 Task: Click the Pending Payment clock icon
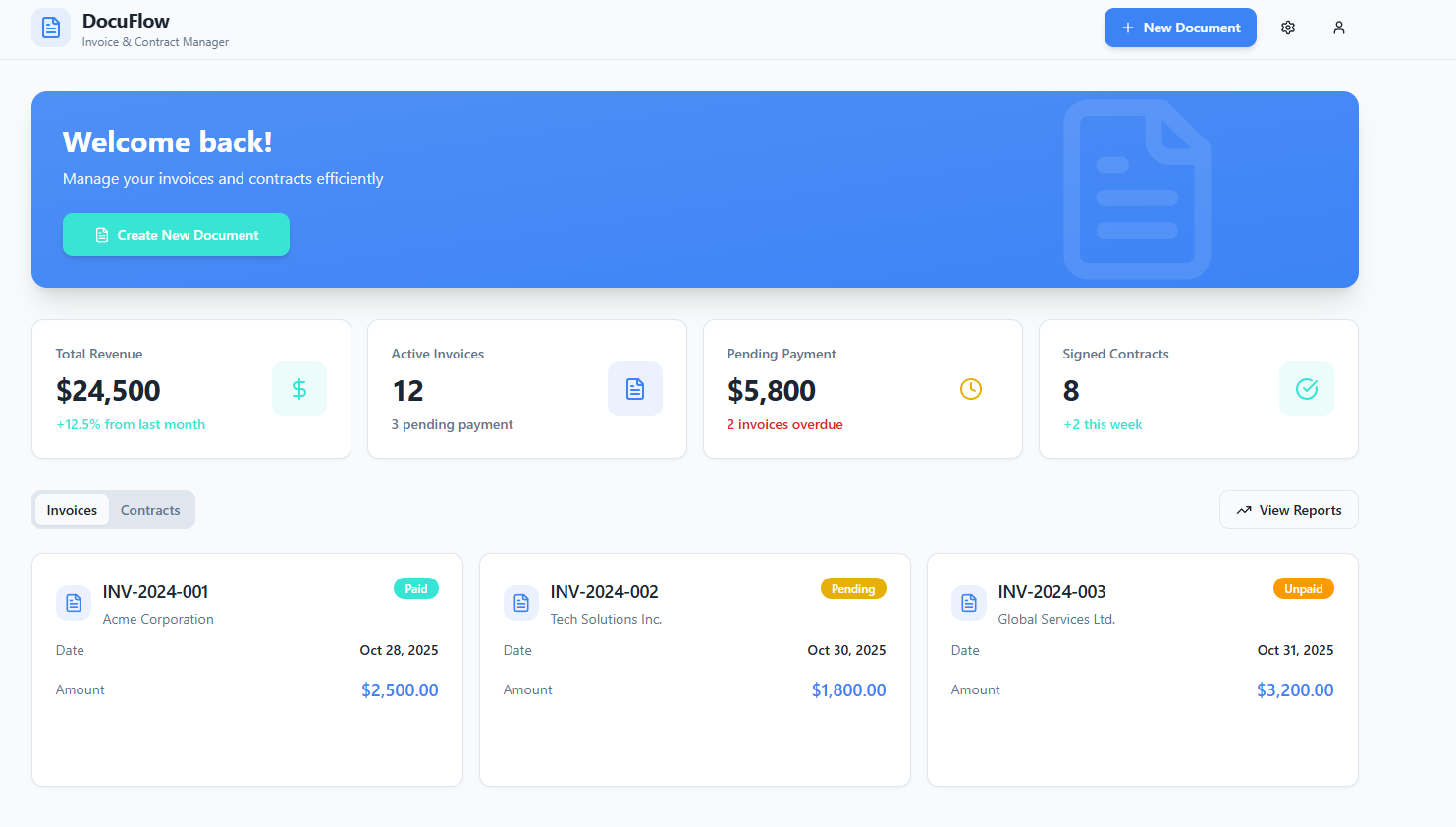coord(971,389)
